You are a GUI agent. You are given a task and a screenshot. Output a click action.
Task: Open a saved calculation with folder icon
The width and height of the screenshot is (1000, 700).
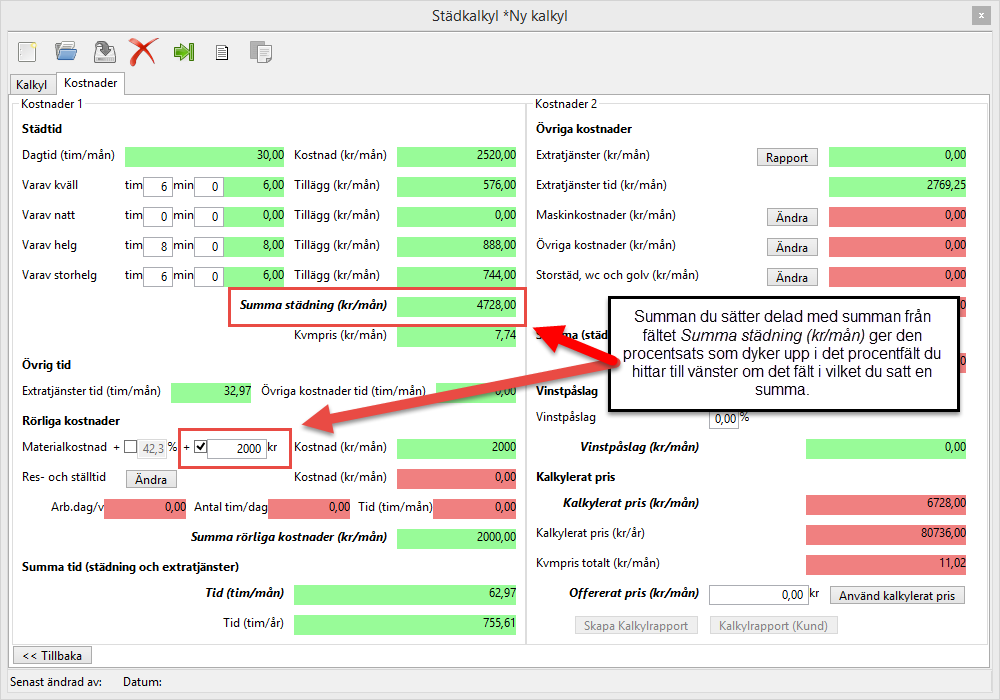tap(66, 52)
